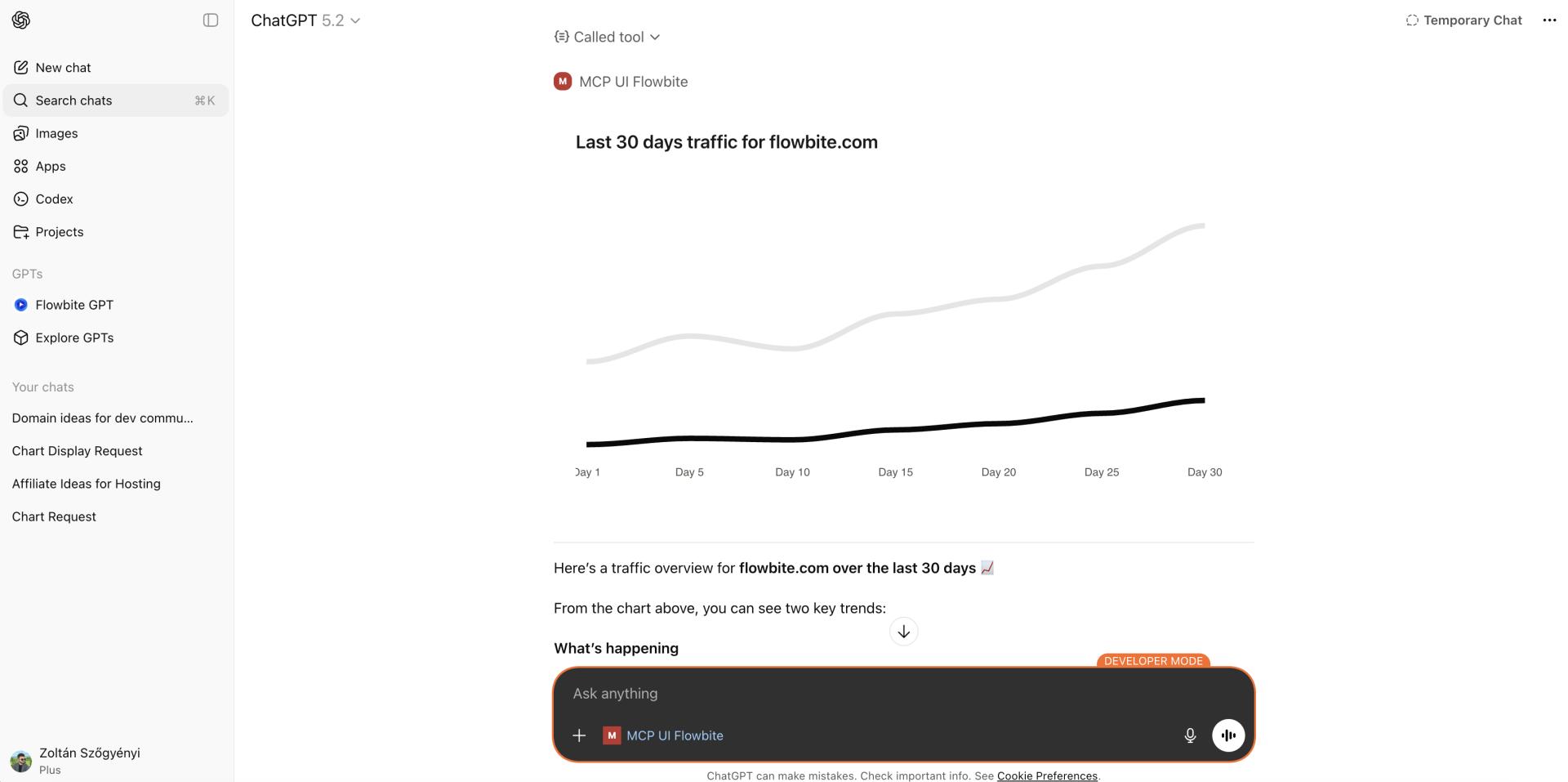The width and height of the screenshot is (1568, 782).
Task: Click the scroll-to-bottom arrow button
Action: pos(903,632)
